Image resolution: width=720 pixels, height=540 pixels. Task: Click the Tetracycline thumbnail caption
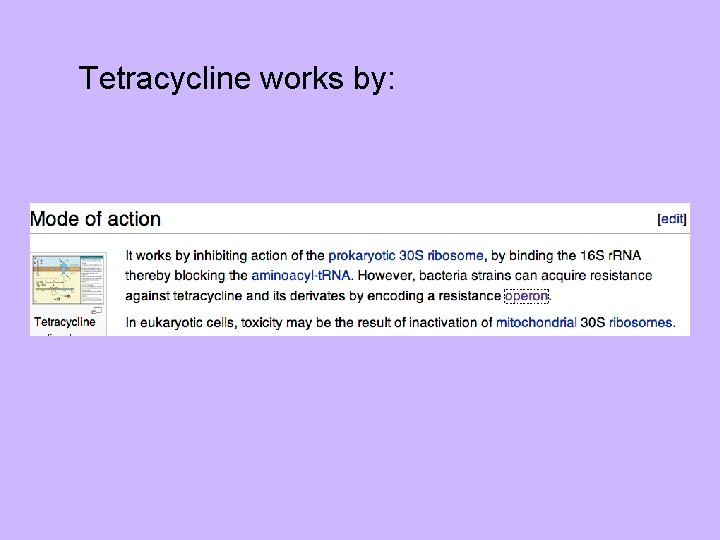[x=65, y=322]
